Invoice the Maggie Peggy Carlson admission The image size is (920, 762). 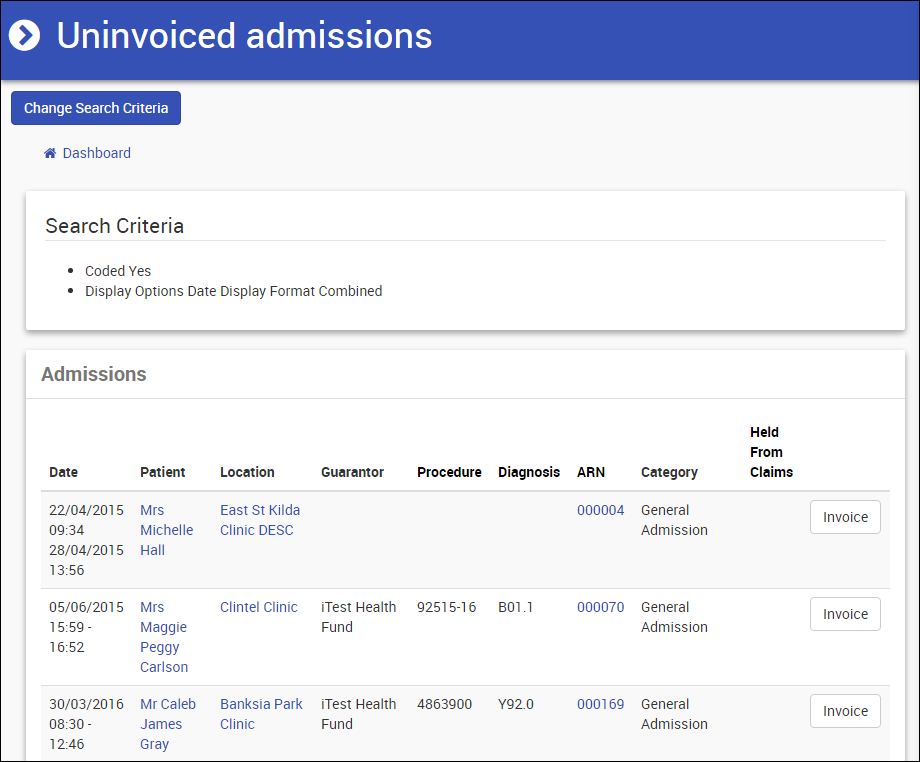845,614
